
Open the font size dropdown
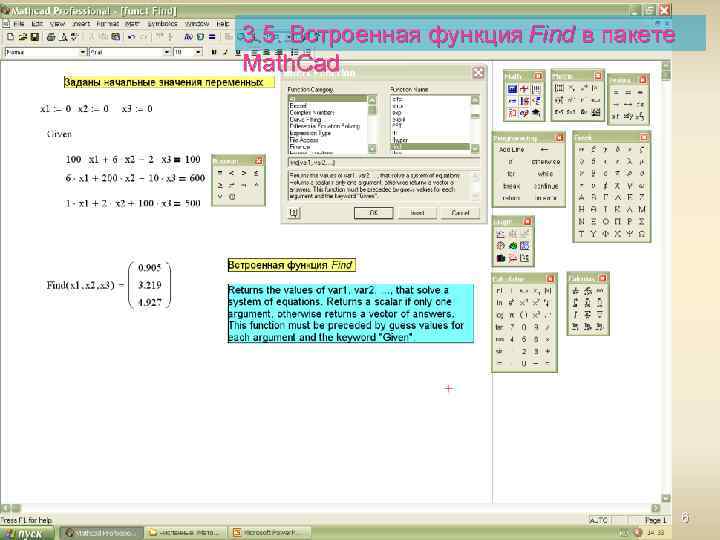(198, 52)
